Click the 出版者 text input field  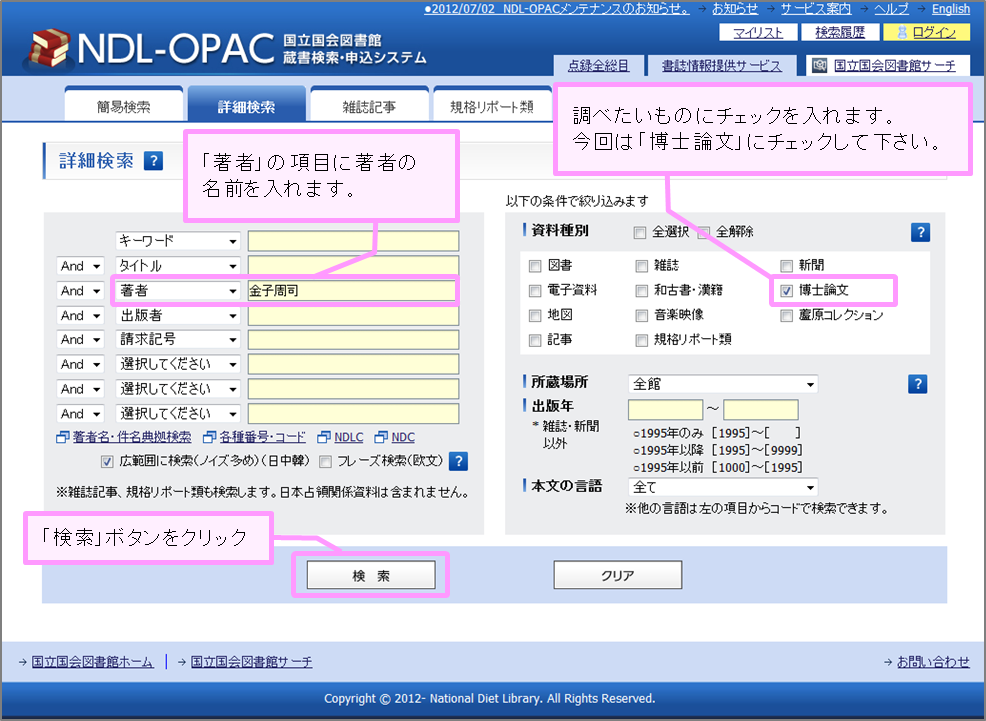tap(353, 315)
